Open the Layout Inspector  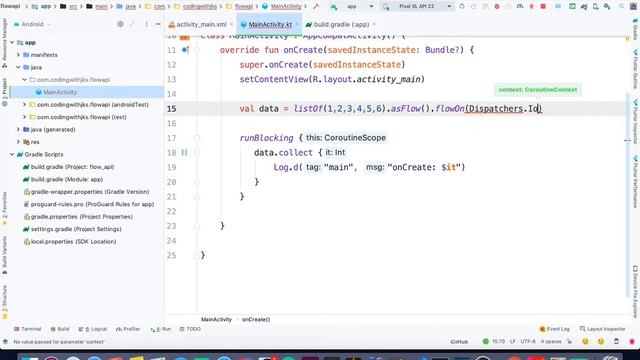pos(602,329)
